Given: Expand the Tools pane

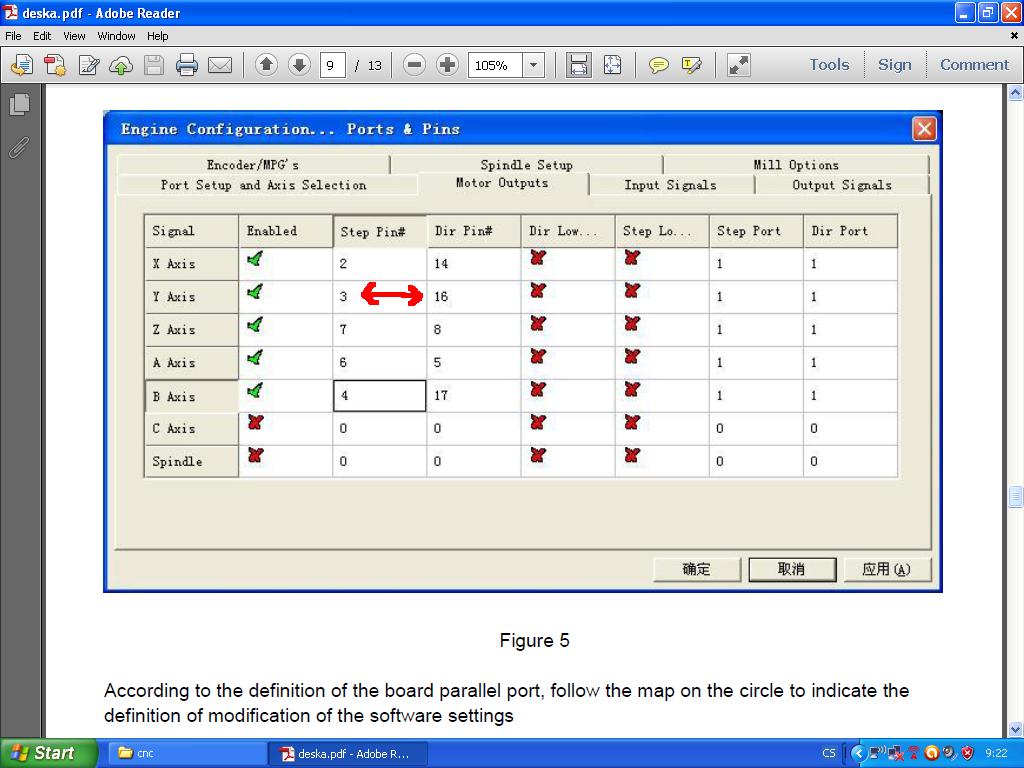Looking at the screenshot, I should 829,65.
